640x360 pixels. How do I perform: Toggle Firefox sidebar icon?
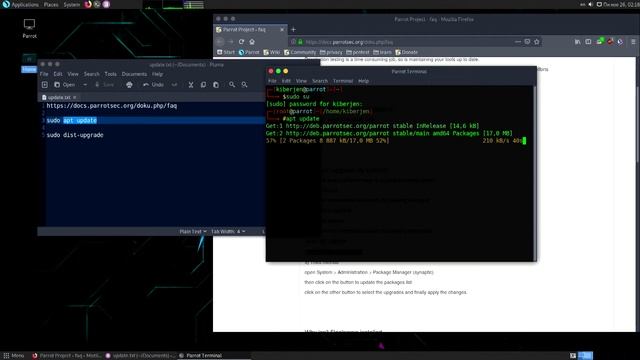588,42
